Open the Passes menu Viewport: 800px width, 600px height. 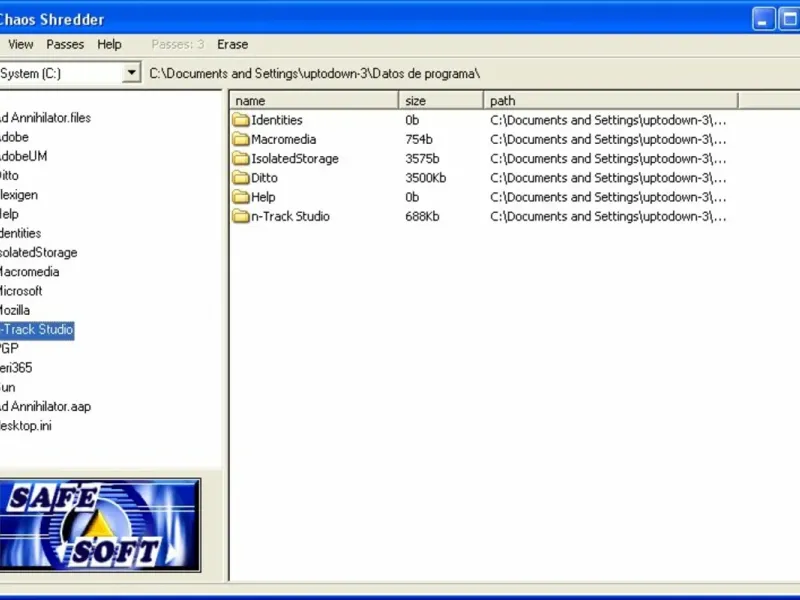click(x=65, y=44)
